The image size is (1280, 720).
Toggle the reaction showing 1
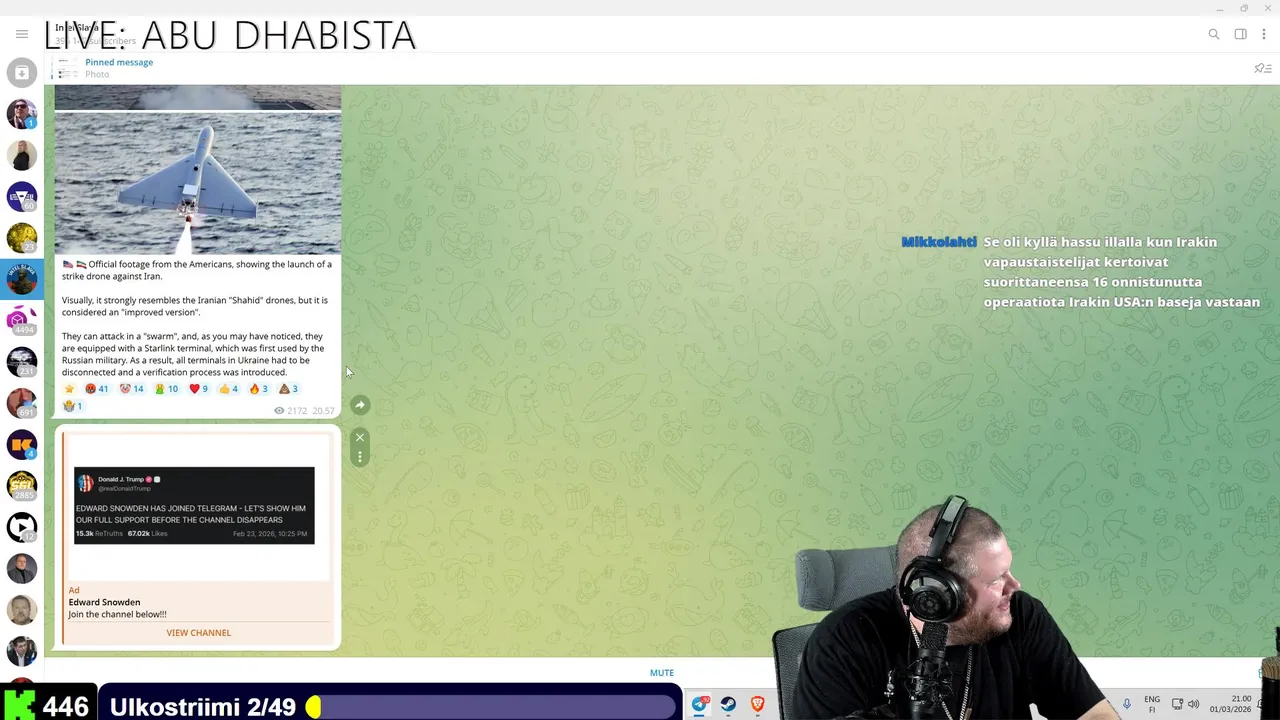click(72, 406)
